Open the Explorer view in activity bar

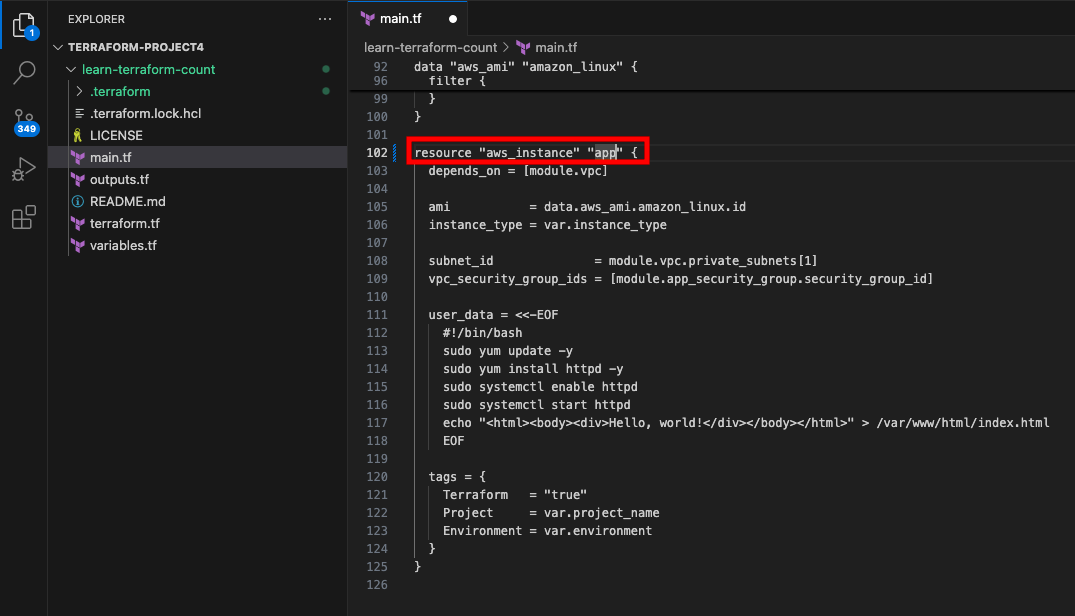pyautogui.click(x=24, y=26)
